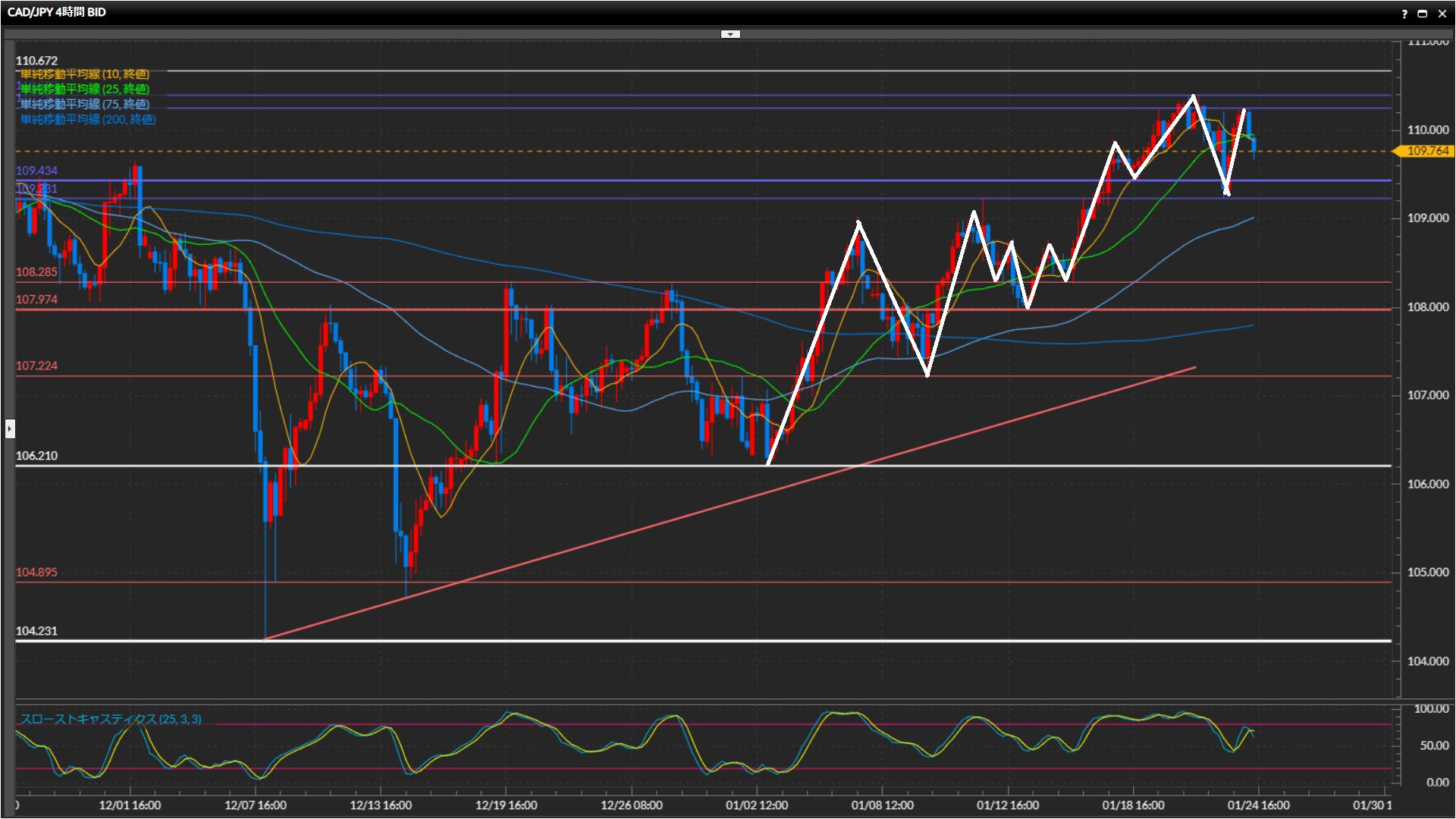Select the 単純移動平均線 (75, 終値) indicator label
The height and width of the screenshot is (819, 1456).
point(84,105)
